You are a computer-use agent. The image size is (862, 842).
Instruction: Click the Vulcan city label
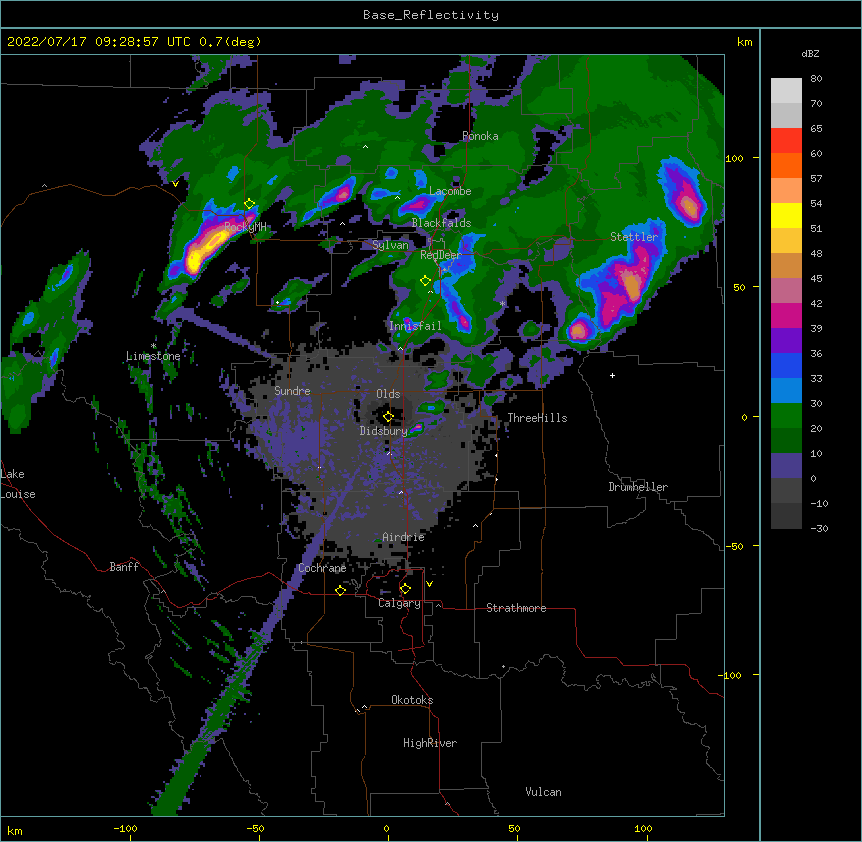tap(543, 792)
